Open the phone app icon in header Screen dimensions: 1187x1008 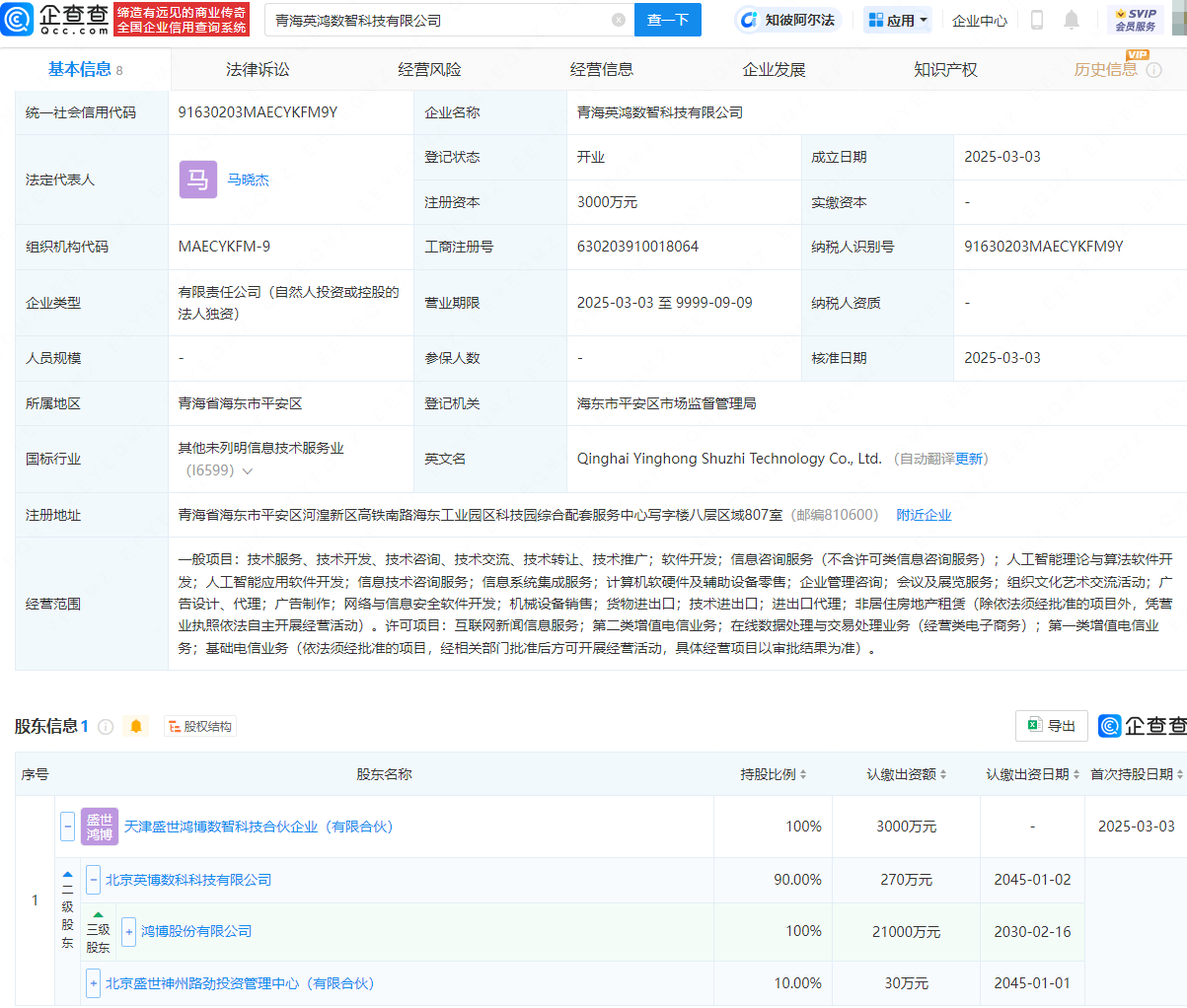pyautogui.click(x=1037, y=20)
